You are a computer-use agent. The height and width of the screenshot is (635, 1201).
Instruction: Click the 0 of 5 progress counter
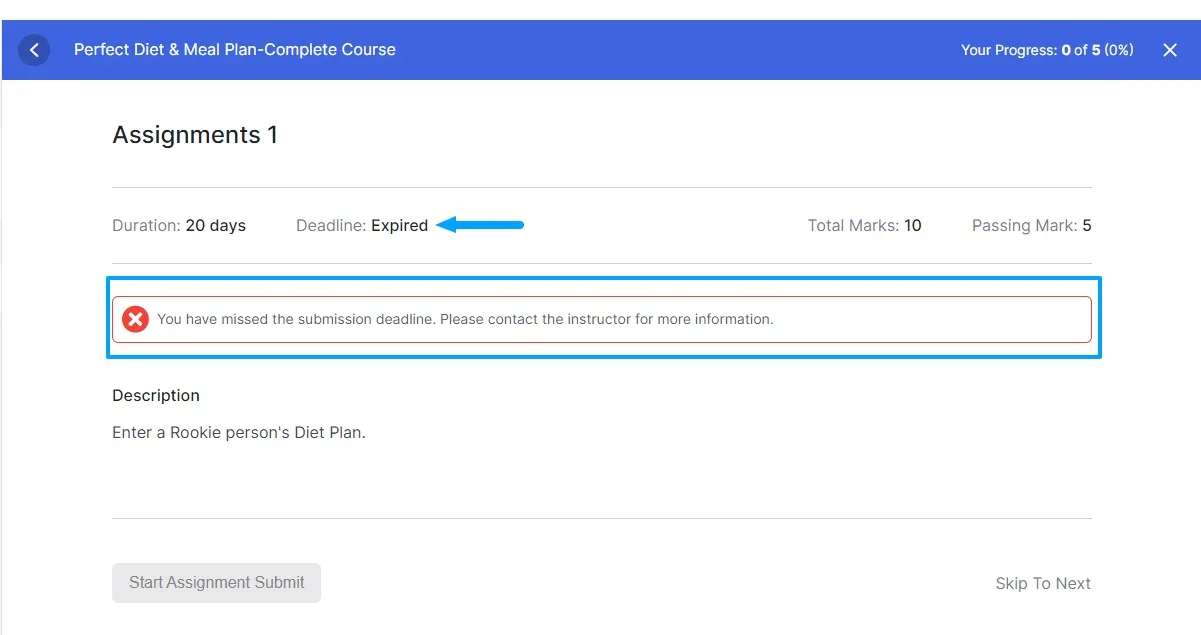click(x=1076, y=49)
